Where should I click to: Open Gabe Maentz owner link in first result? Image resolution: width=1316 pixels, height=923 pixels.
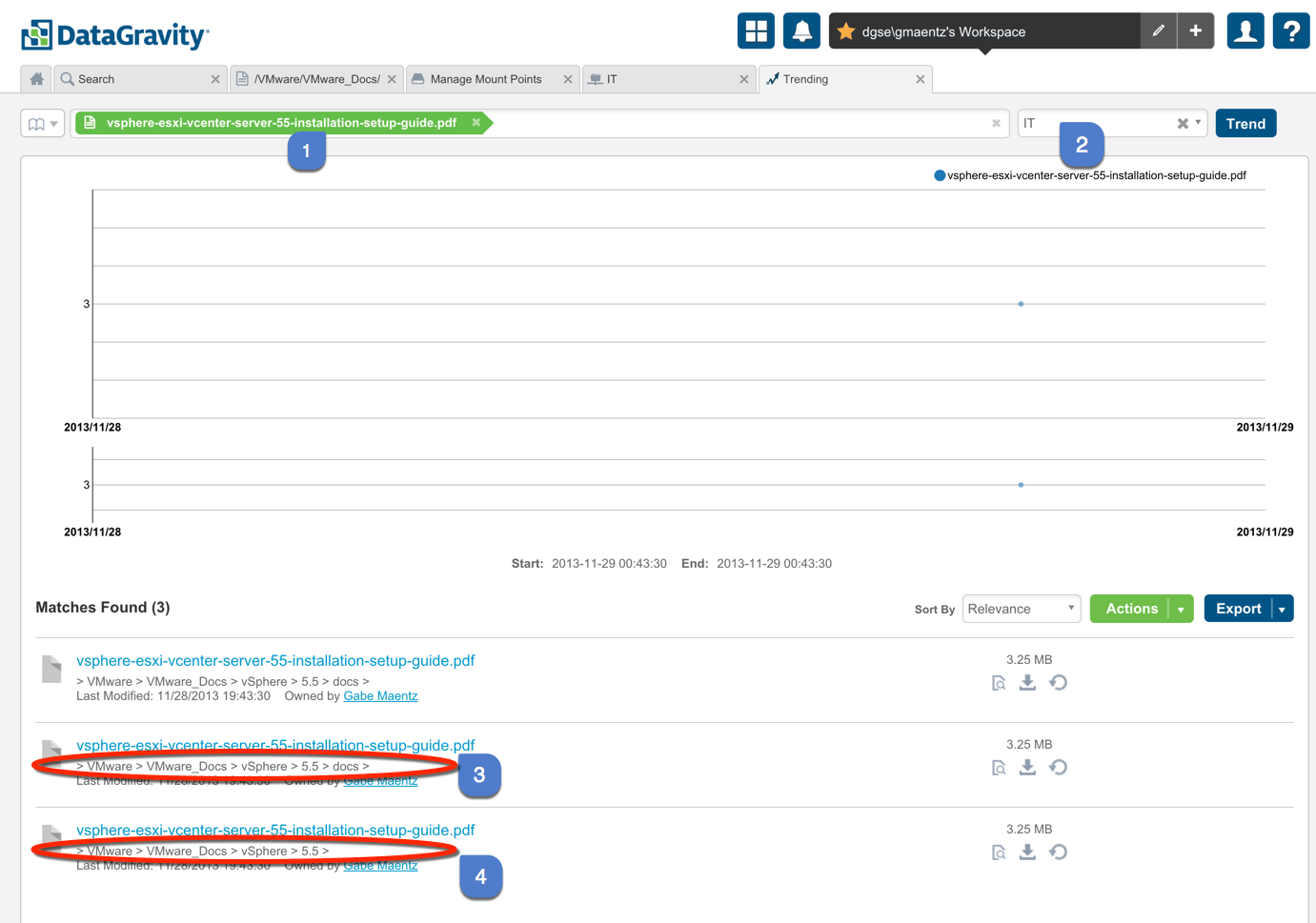(x=380, y=696)
